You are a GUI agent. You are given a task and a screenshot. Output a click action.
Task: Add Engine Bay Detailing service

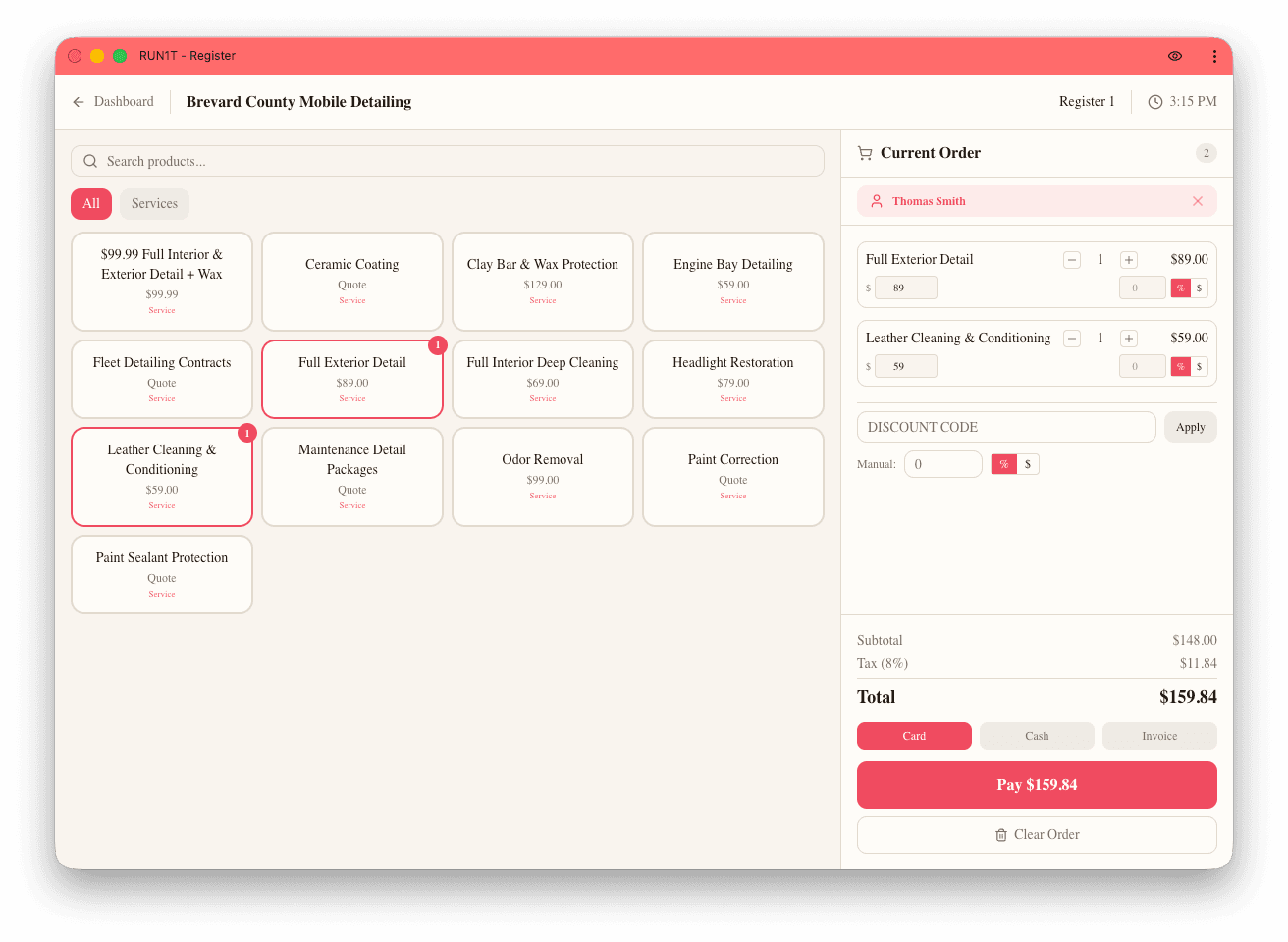coord(733,282)
